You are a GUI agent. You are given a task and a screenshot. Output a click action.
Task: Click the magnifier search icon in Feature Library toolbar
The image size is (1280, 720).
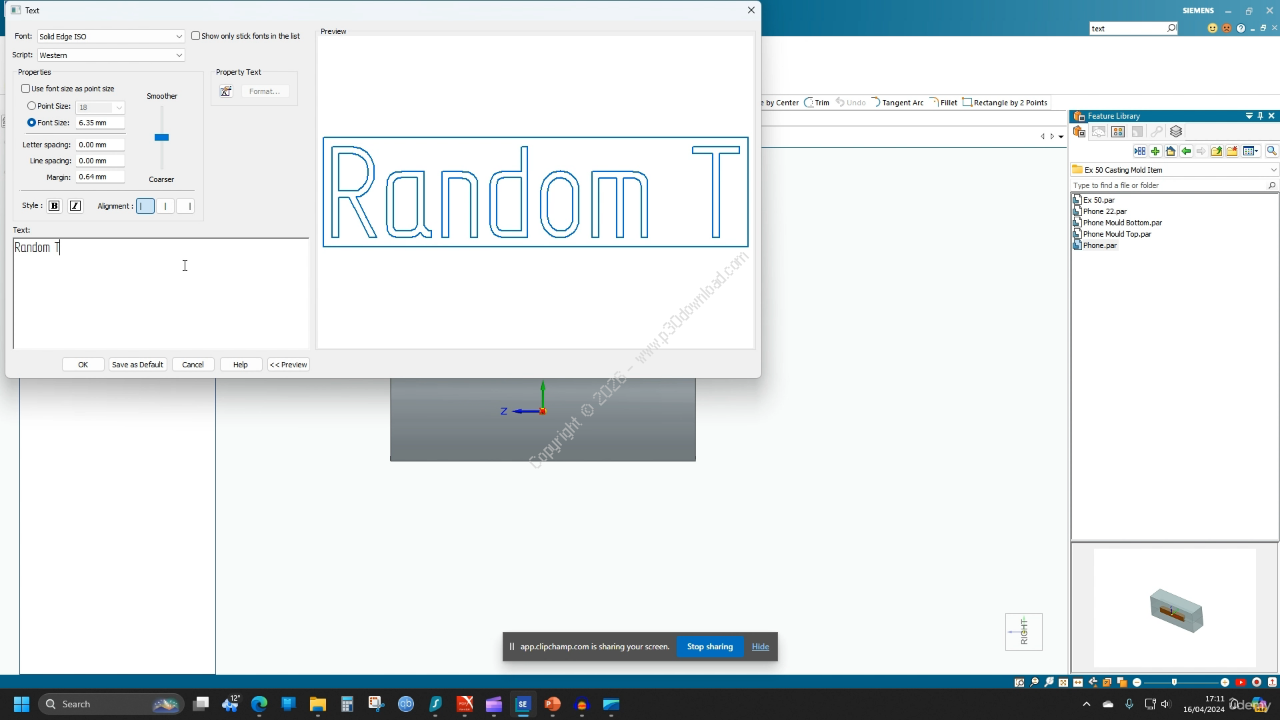tap(1271, 151)
